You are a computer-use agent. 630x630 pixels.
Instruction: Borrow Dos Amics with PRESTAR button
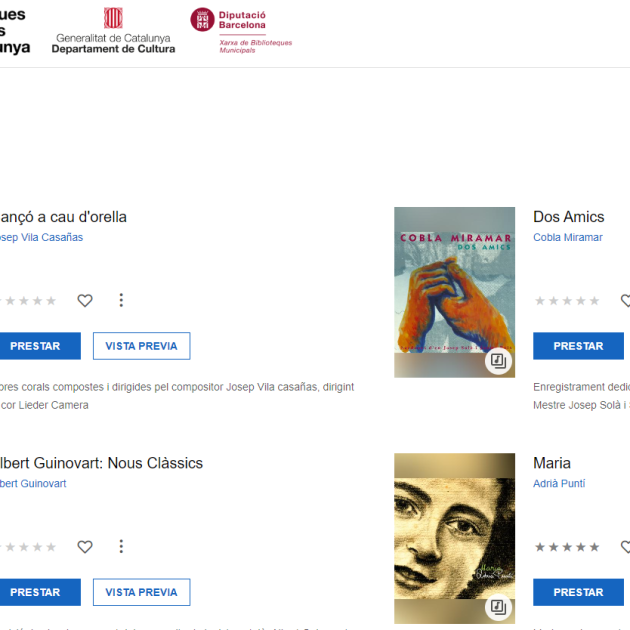point(579,346)
